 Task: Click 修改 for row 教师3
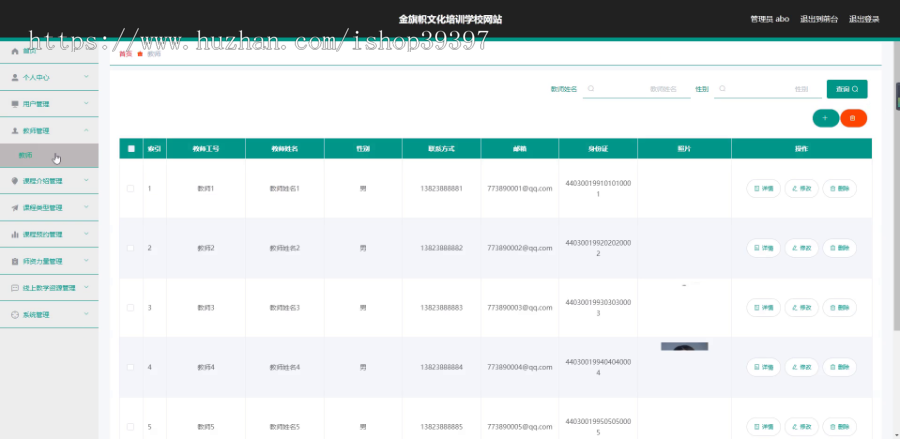pos(801,308)
